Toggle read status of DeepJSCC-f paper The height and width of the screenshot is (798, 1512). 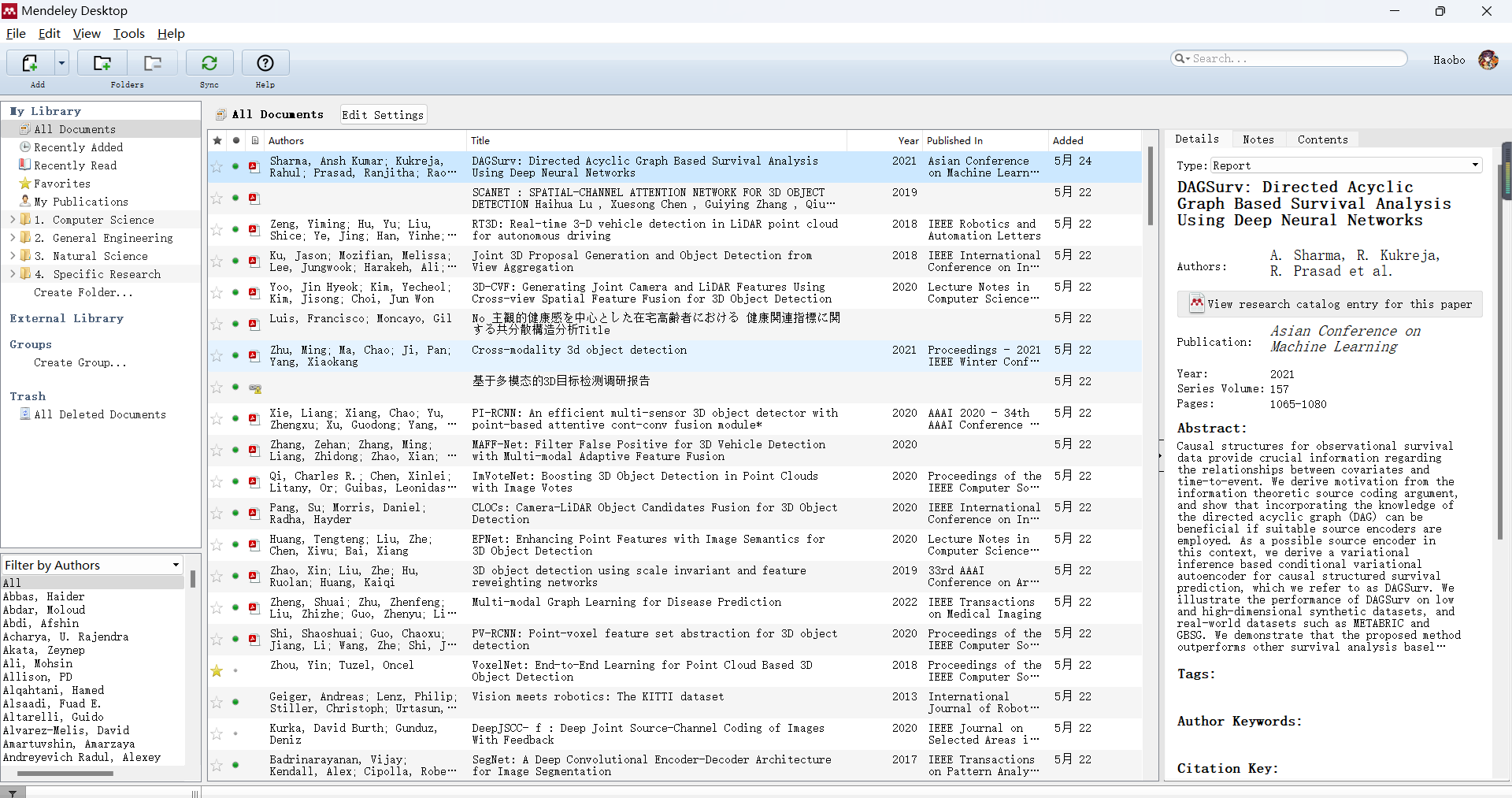coord(235,733)
